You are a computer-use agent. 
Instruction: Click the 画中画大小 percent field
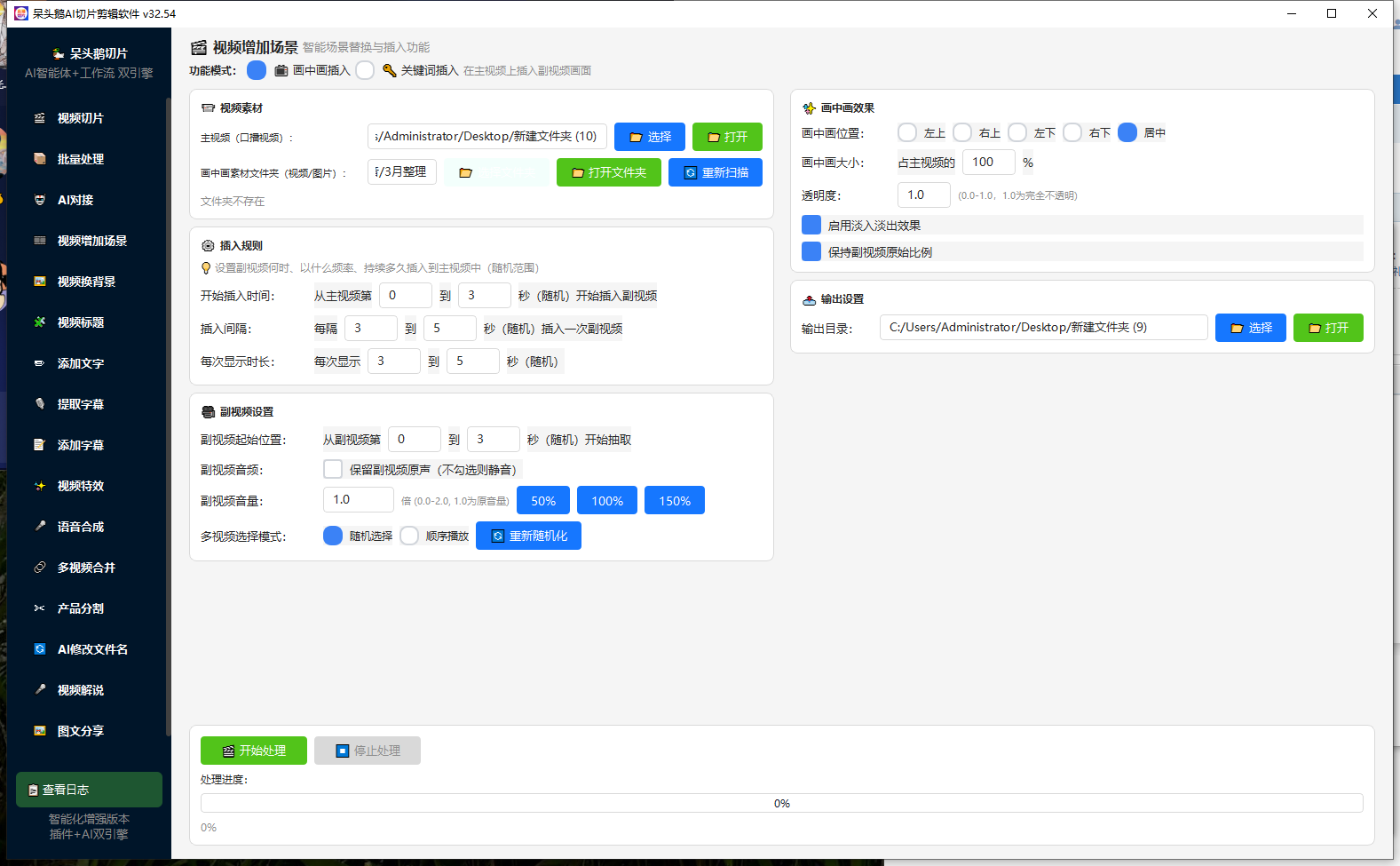click(x=989, y=162)
